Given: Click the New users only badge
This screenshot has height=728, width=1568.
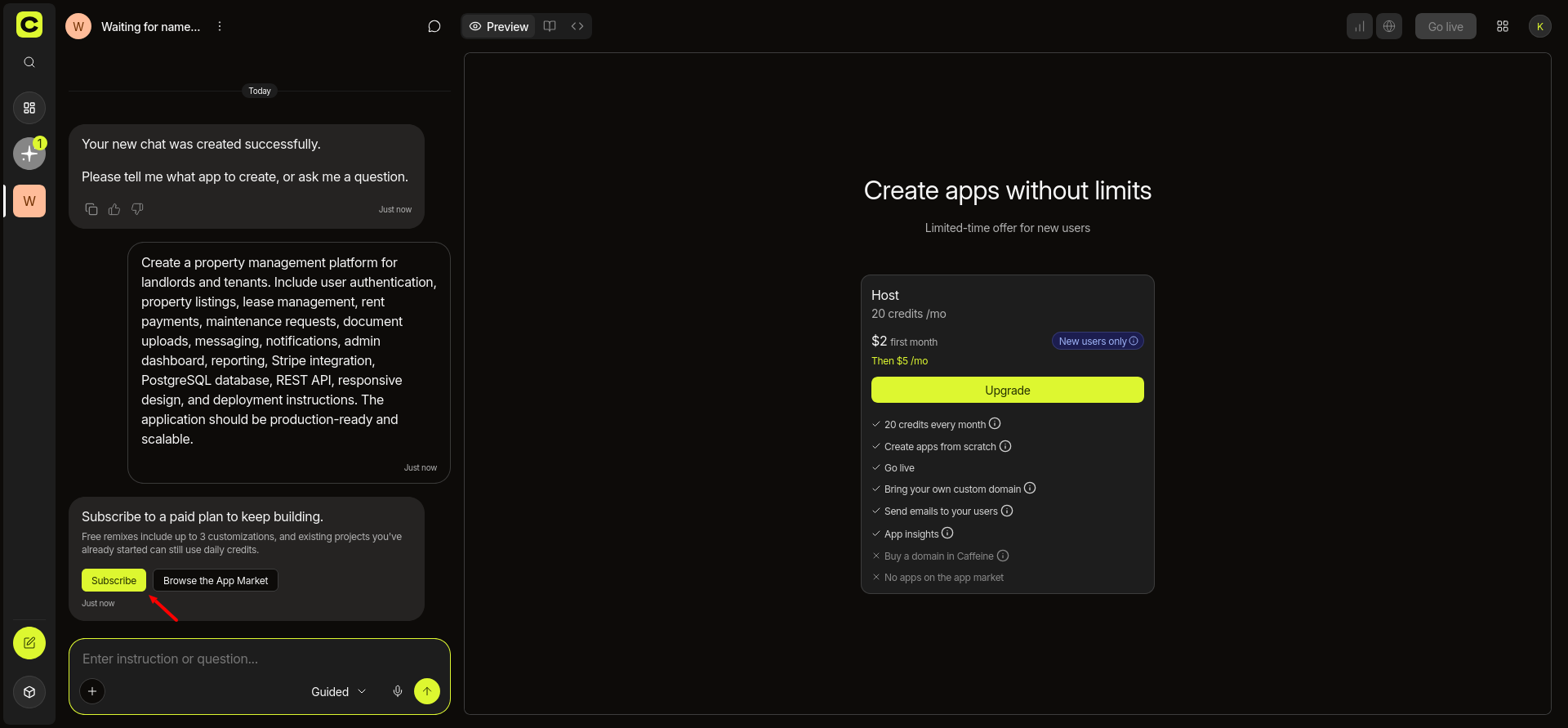Looking at the screenshot, I should pos(1098,341).
